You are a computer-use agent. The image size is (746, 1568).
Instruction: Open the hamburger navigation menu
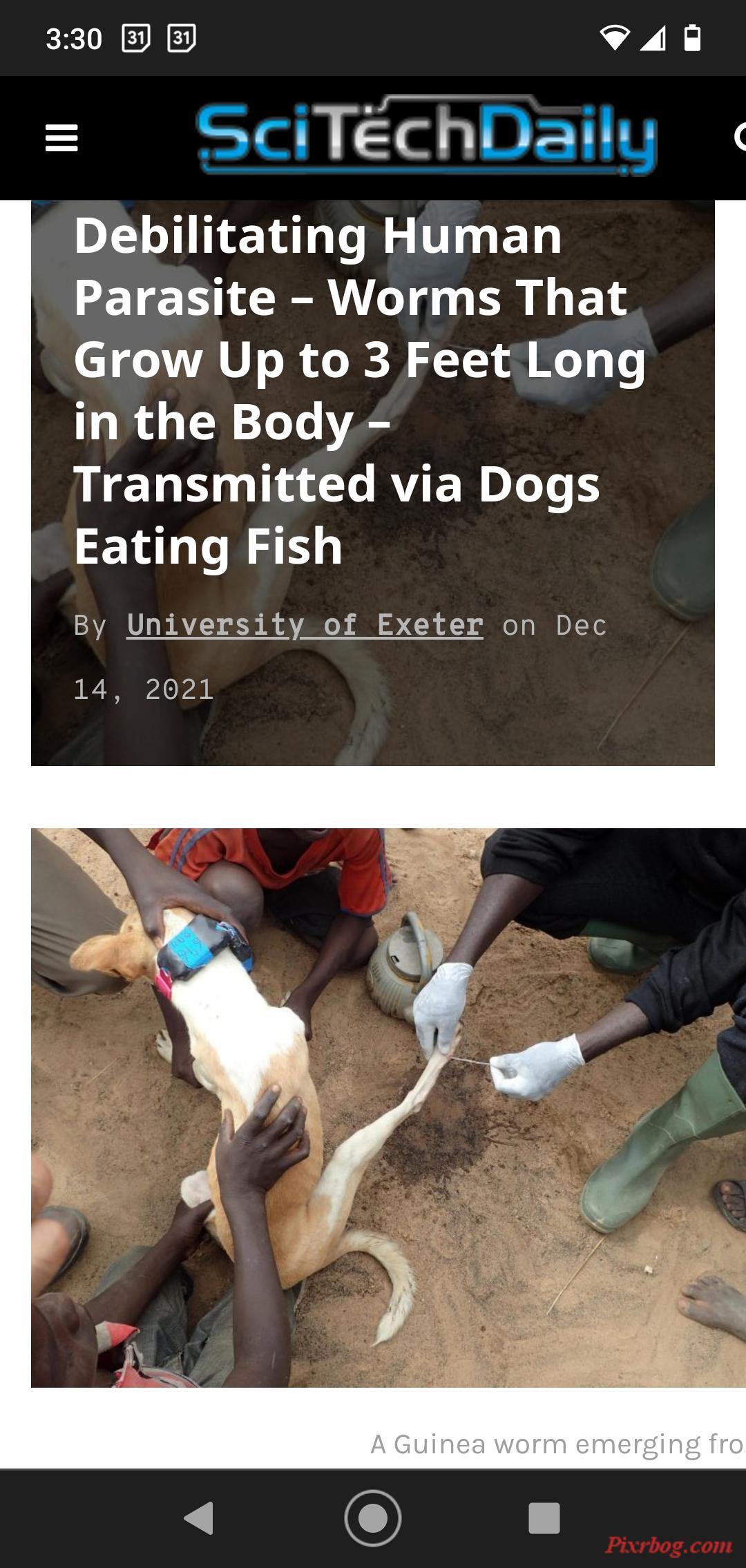click(61, 138)
